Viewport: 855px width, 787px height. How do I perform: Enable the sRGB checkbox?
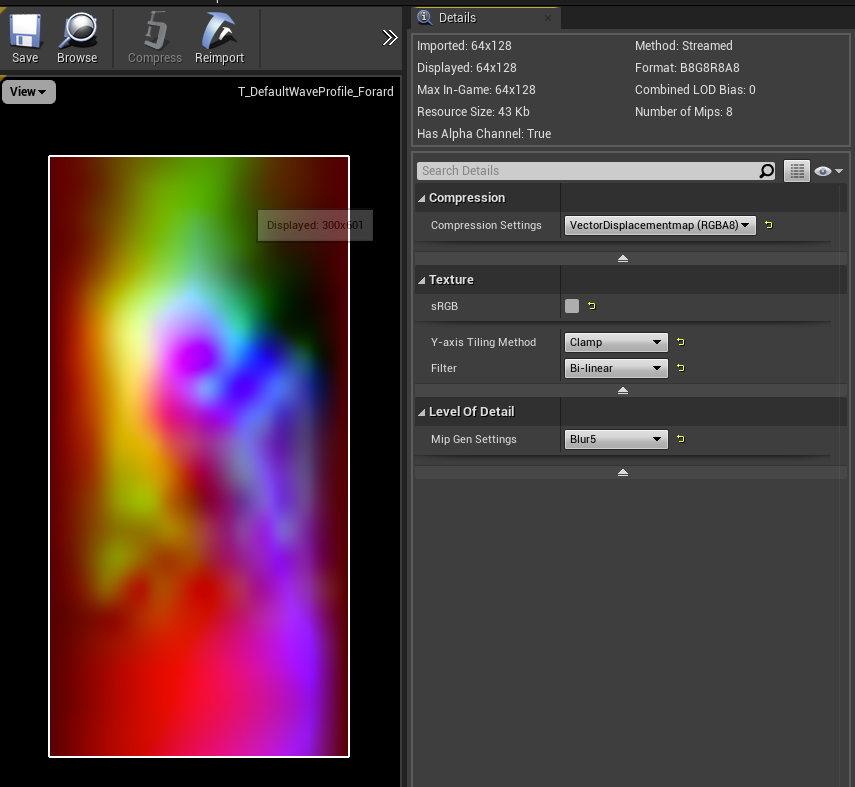pos(572,306)
